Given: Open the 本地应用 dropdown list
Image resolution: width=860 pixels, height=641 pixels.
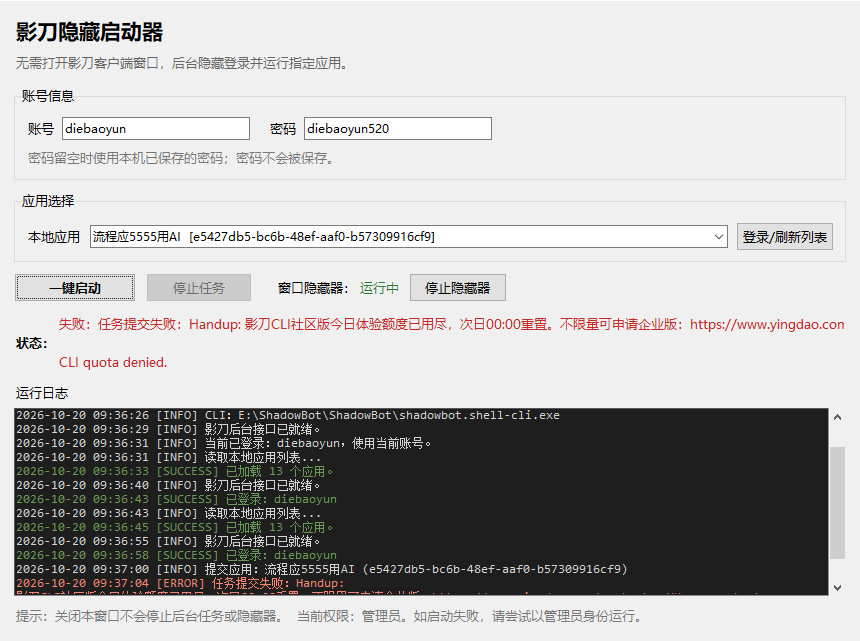Looking at the screenshot, I should pyautogui.click(x=409, y=237).
